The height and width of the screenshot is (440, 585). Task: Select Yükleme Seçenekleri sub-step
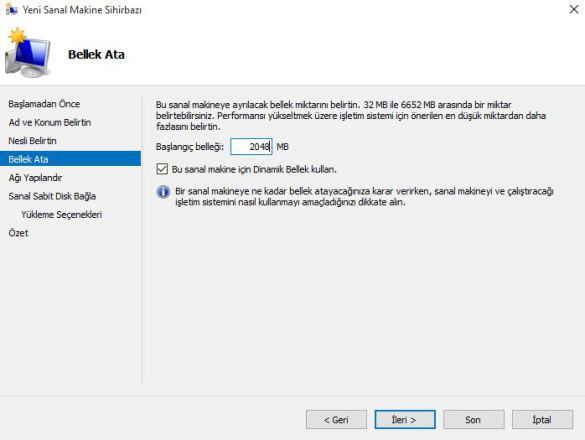(62, 215)
